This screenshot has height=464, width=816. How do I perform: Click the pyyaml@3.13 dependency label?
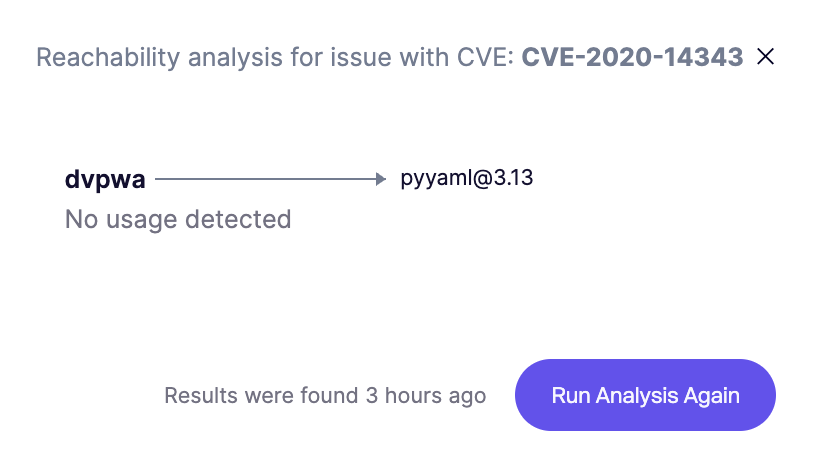[x=467, y=179]
